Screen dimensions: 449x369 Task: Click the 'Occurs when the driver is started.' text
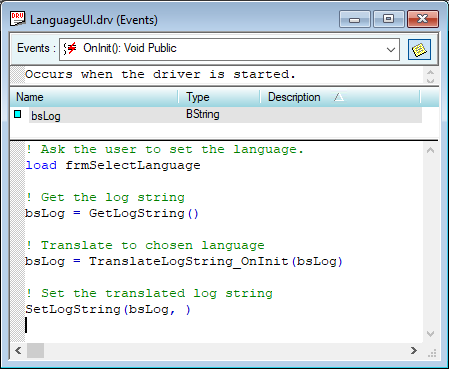pos(160,74)
